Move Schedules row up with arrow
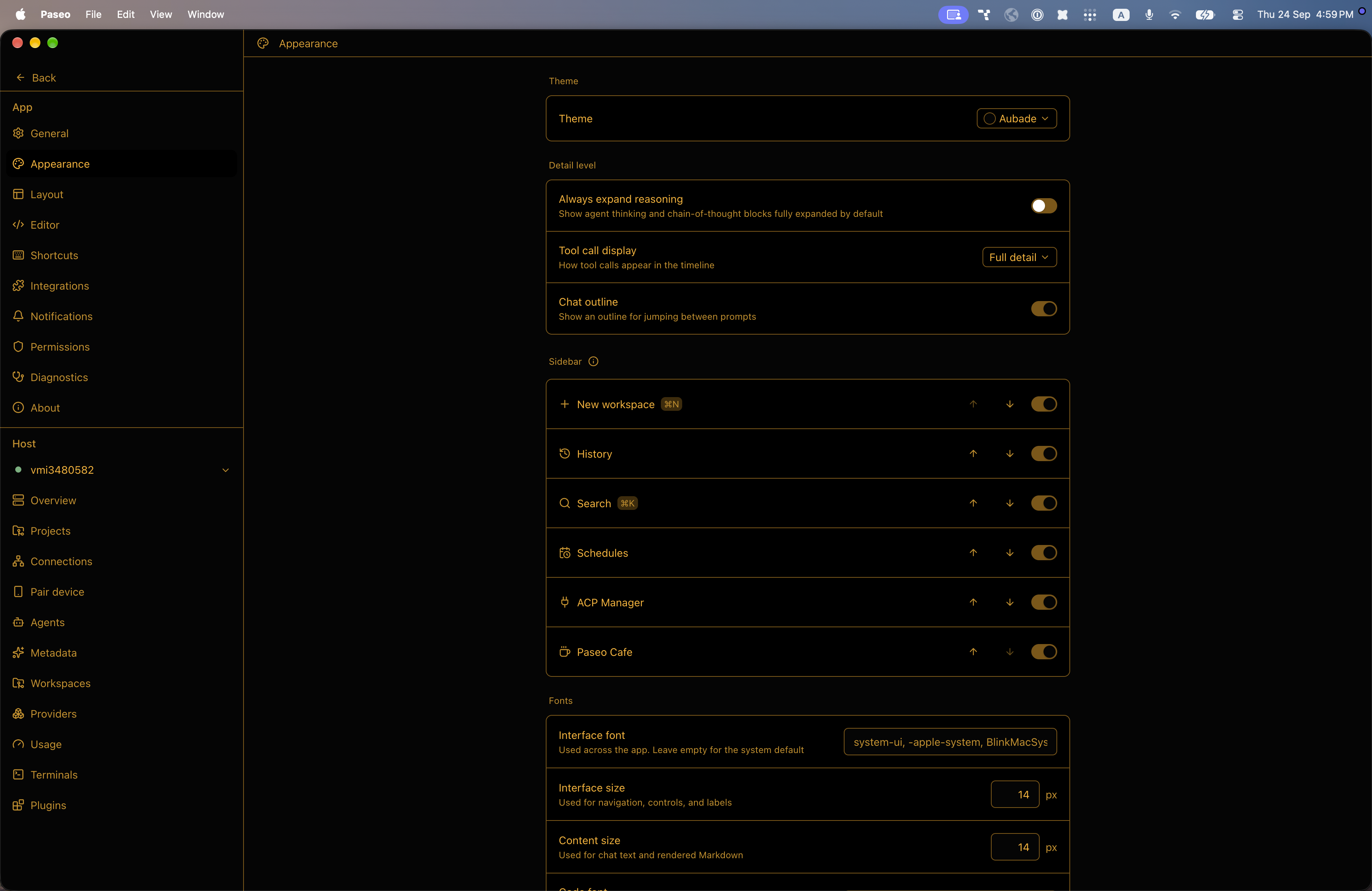Image resolution: width=1372 pixels, height=891 pixels. [973, 553]
